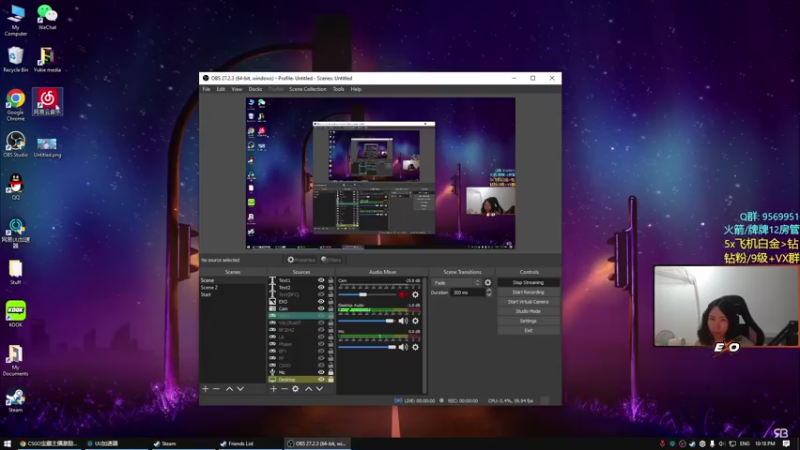
Task: Open Mic audio settings gear
Action: point(415,347)
